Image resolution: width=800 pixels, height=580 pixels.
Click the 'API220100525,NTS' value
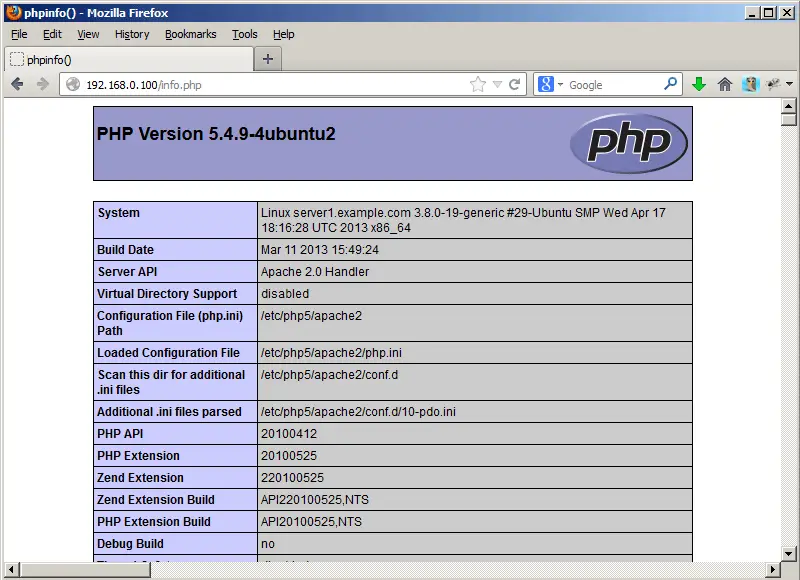click(315, 499)
